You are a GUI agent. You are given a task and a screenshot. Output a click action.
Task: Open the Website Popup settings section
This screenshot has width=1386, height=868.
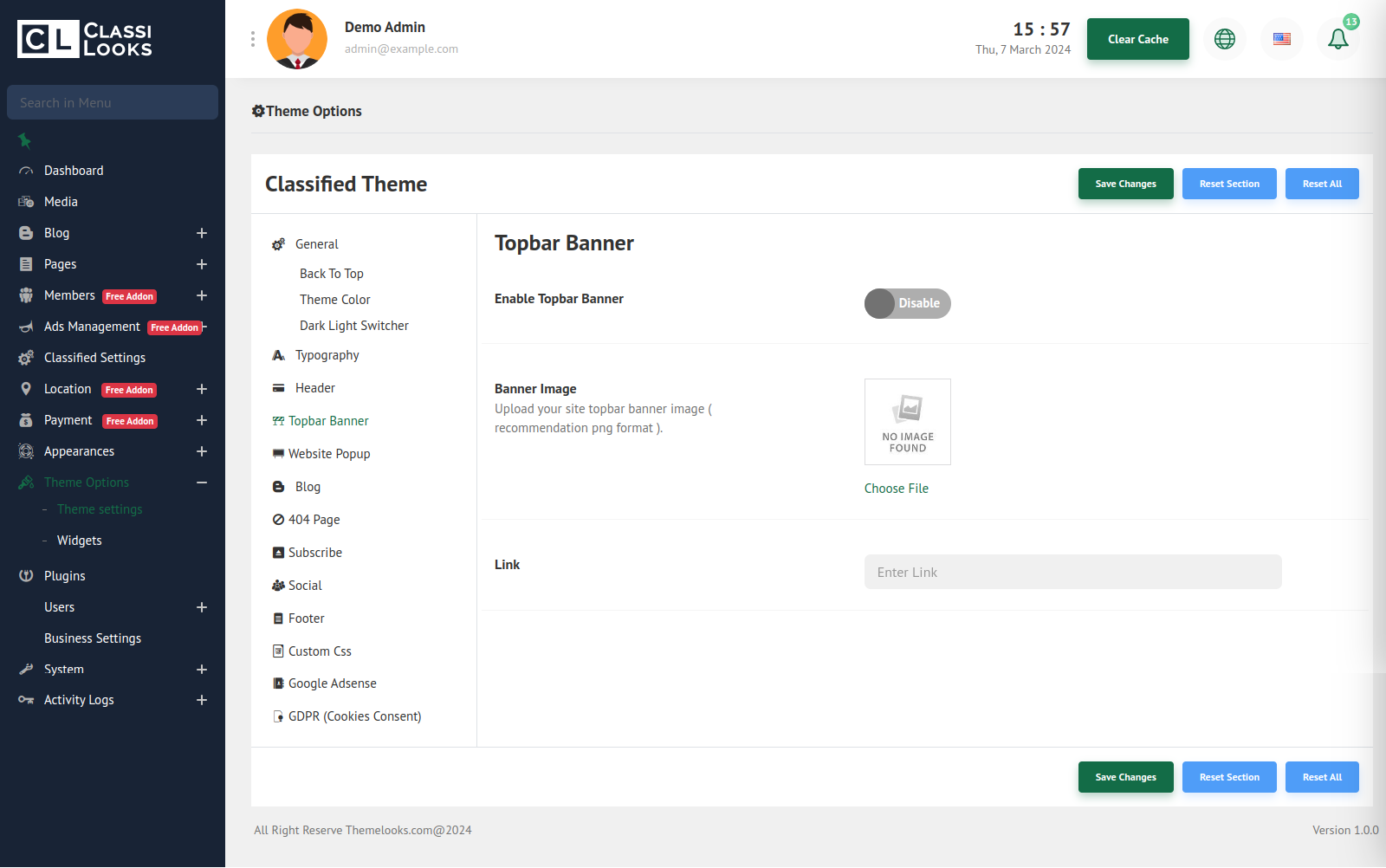(x=328, y=454)
